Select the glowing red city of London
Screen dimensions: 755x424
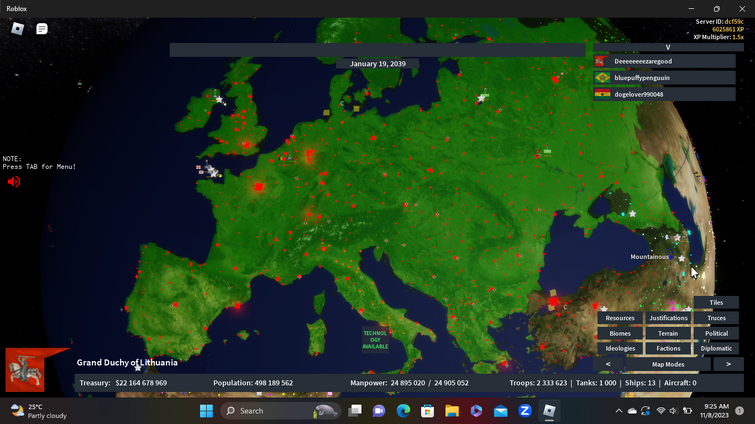tap(247, 144)
